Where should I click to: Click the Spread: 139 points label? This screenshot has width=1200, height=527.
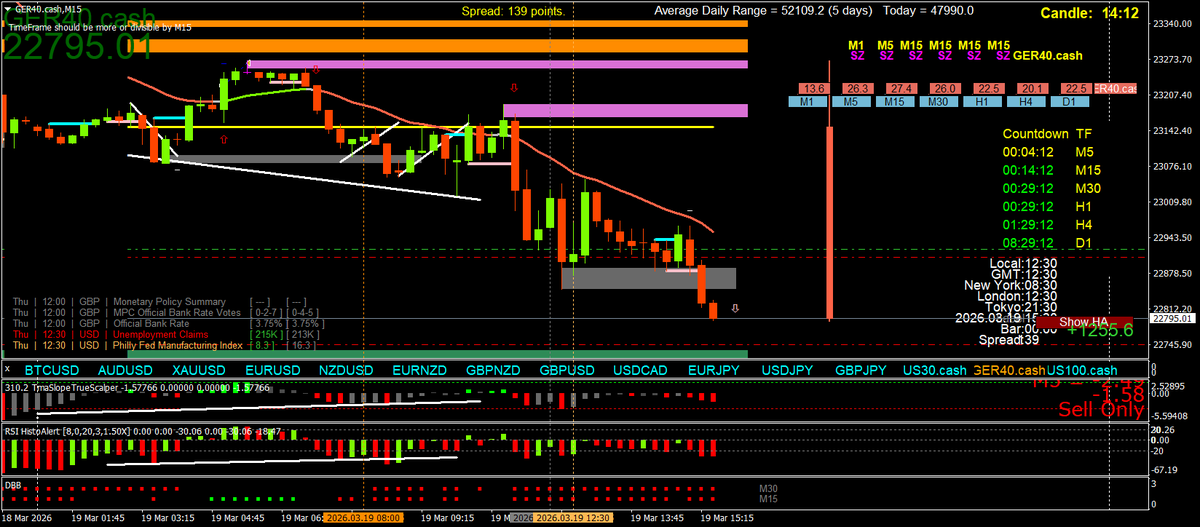point(513,11)
